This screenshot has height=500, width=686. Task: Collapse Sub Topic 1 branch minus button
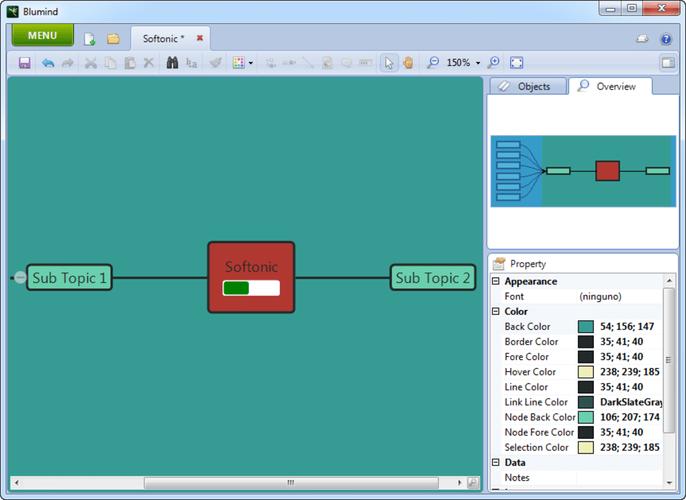point(20,277)
